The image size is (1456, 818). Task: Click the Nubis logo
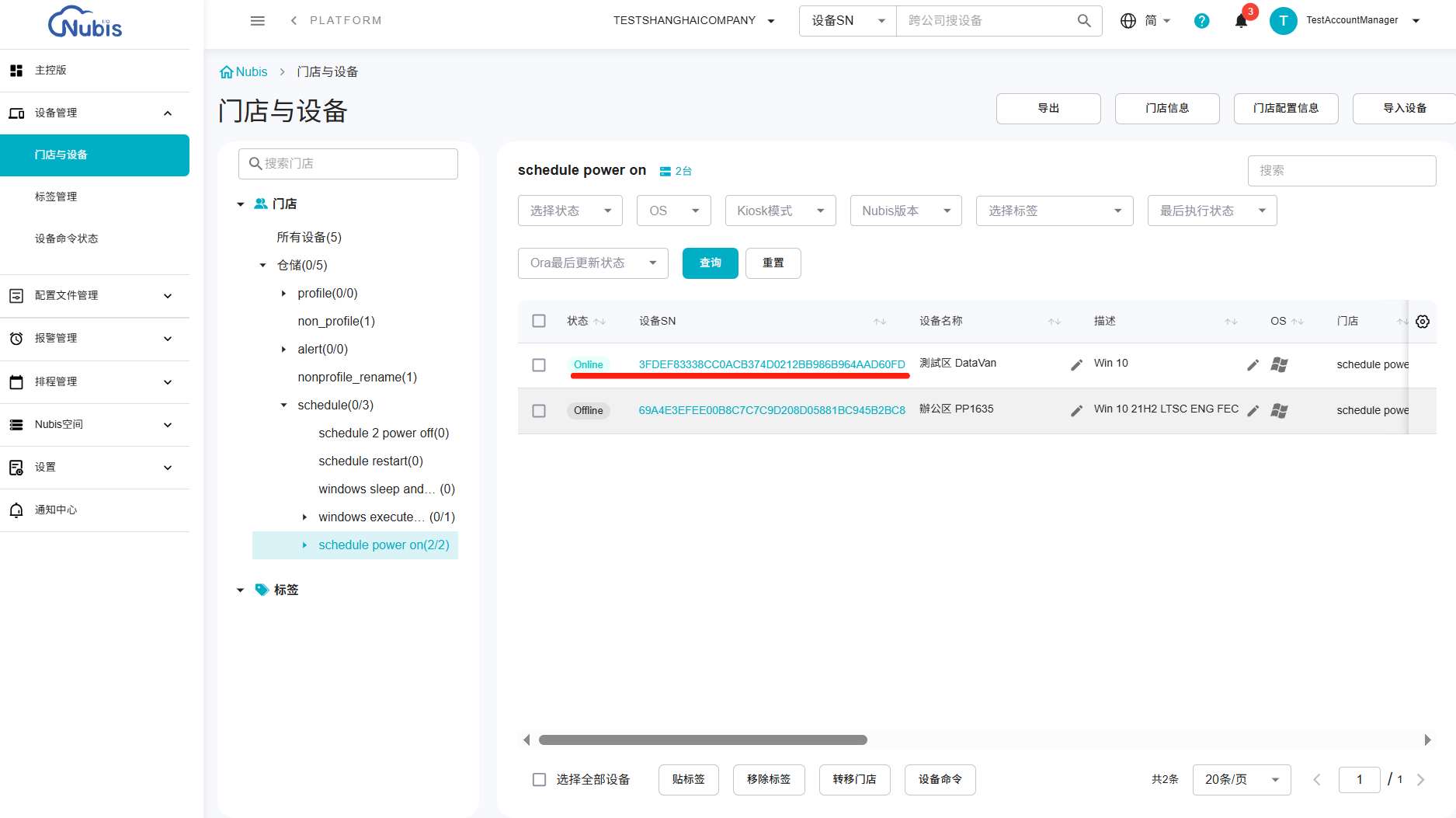click(x=85, y=23)
